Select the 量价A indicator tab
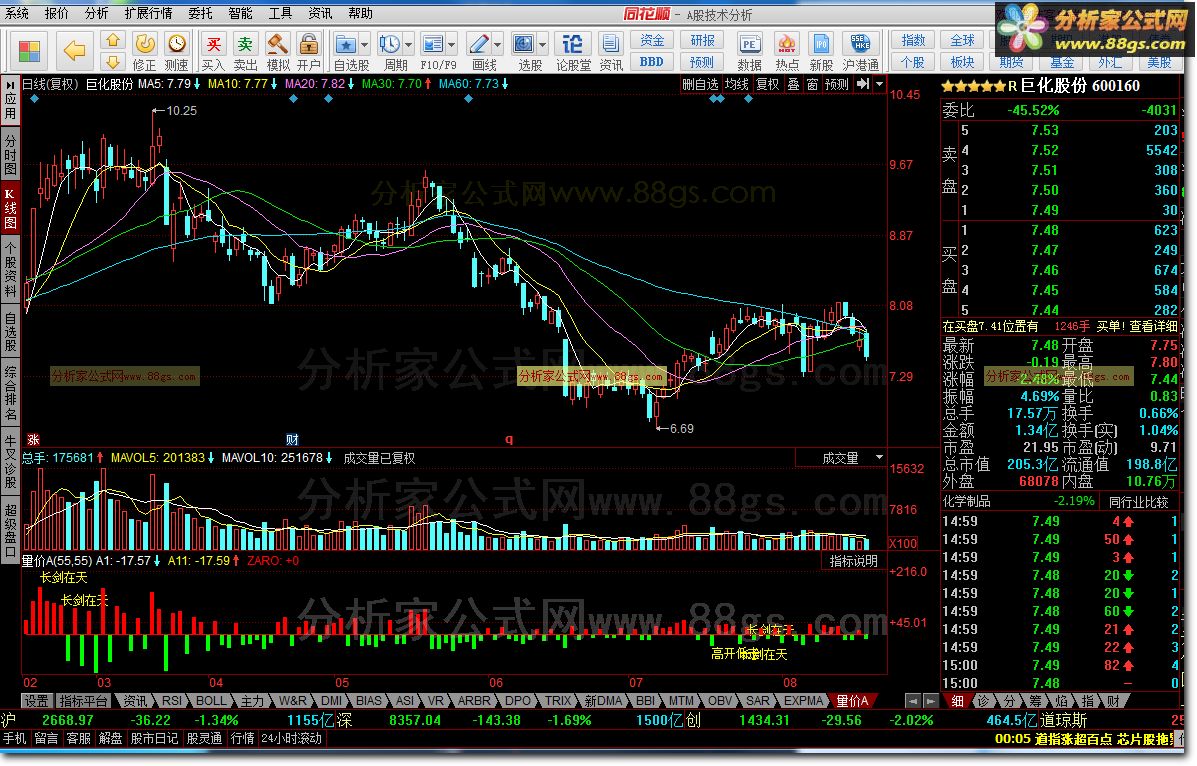The height and width of the screenshot is (766, 1197). [853, 701]
